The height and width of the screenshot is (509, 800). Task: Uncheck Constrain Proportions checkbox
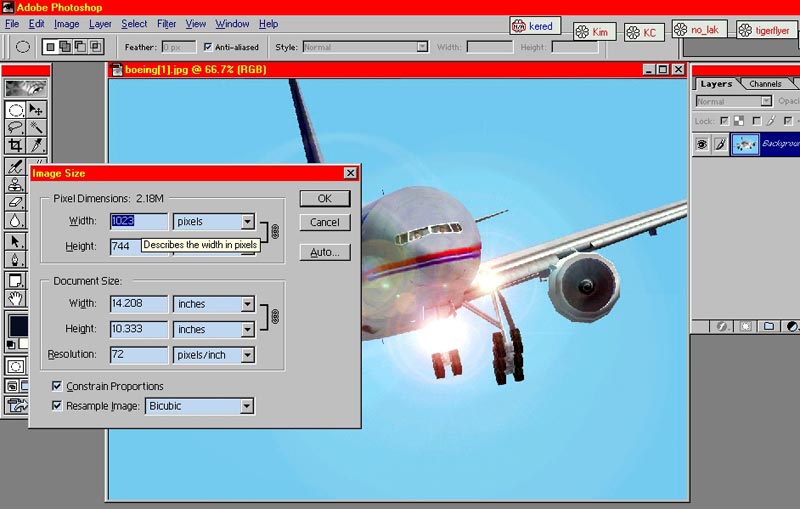[57, 386]
